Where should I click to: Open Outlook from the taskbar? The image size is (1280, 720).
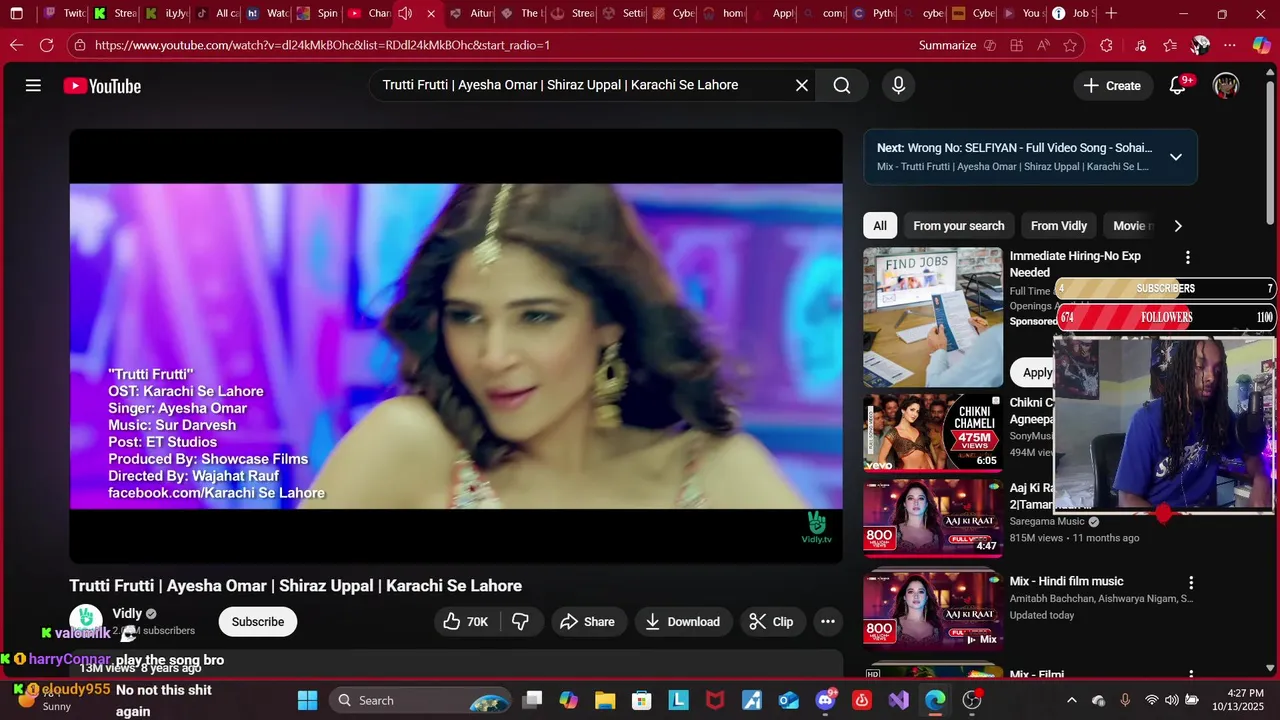coord(789,700)
